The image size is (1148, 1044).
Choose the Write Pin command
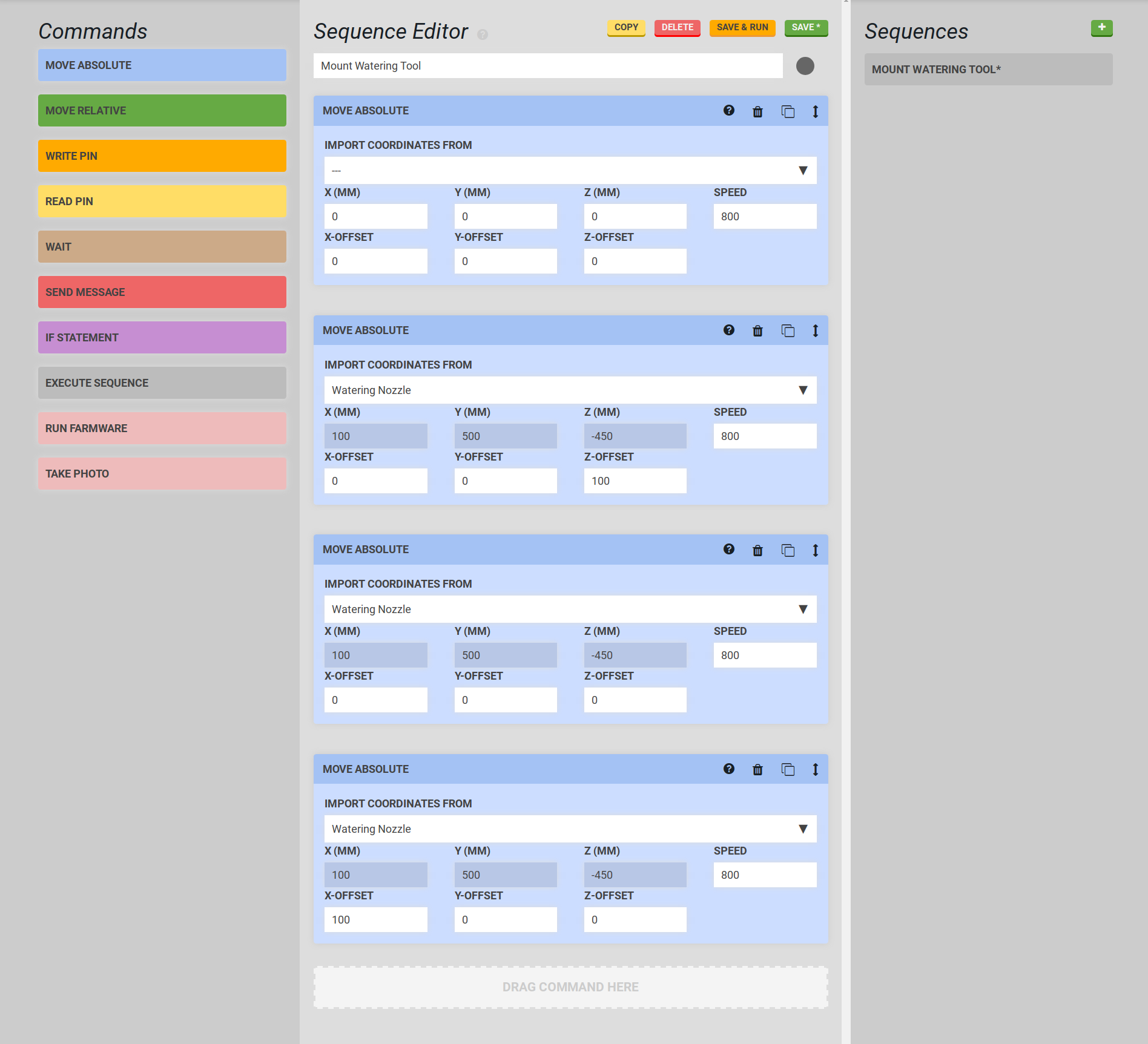(162, 156)
